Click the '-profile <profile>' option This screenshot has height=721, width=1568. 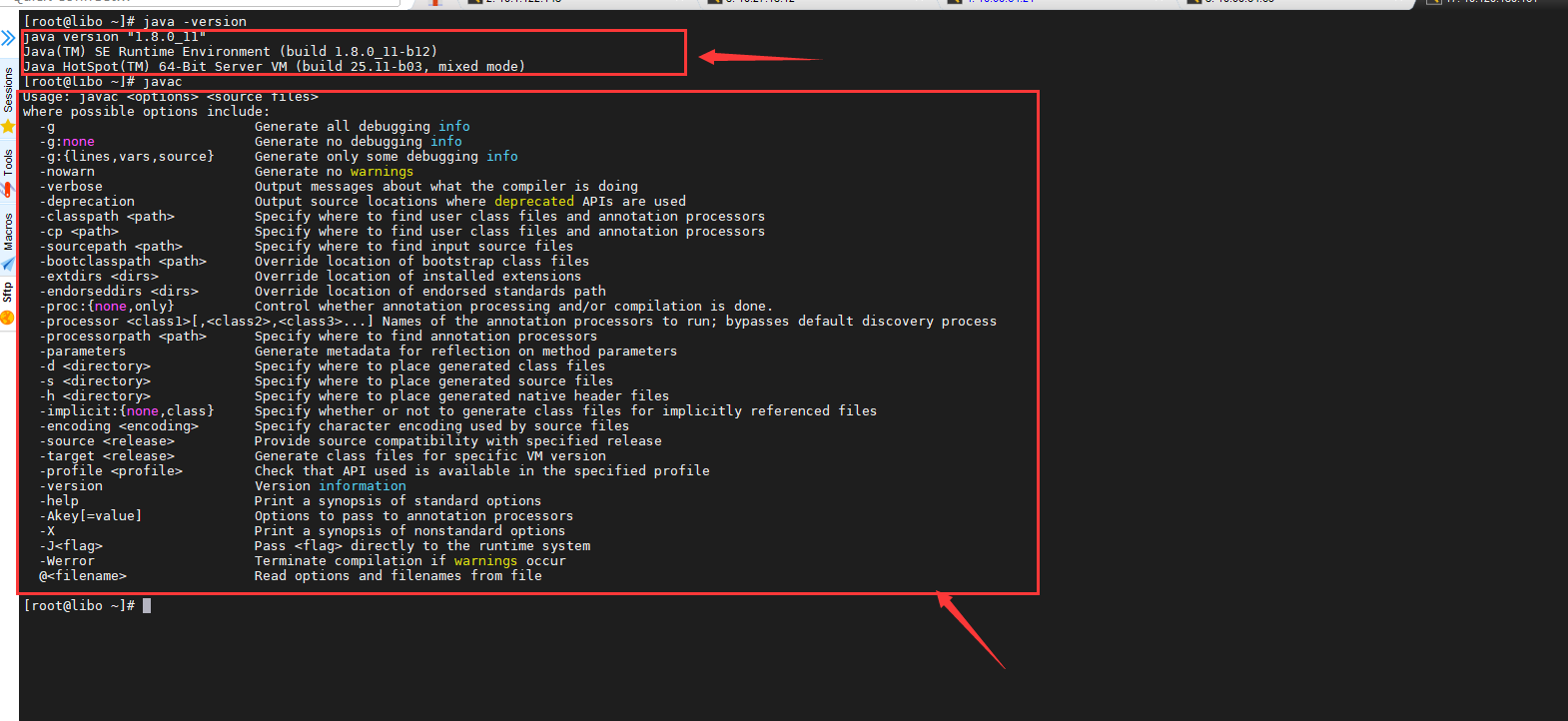point(111,471)
